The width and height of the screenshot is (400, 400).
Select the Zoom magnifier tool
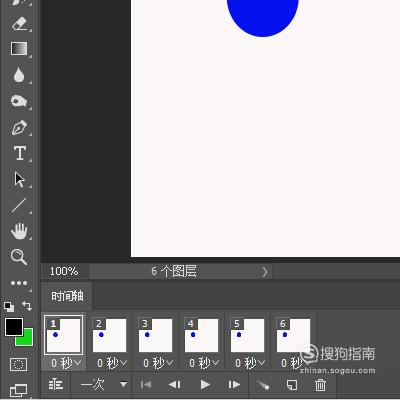(x=19, y=257)
